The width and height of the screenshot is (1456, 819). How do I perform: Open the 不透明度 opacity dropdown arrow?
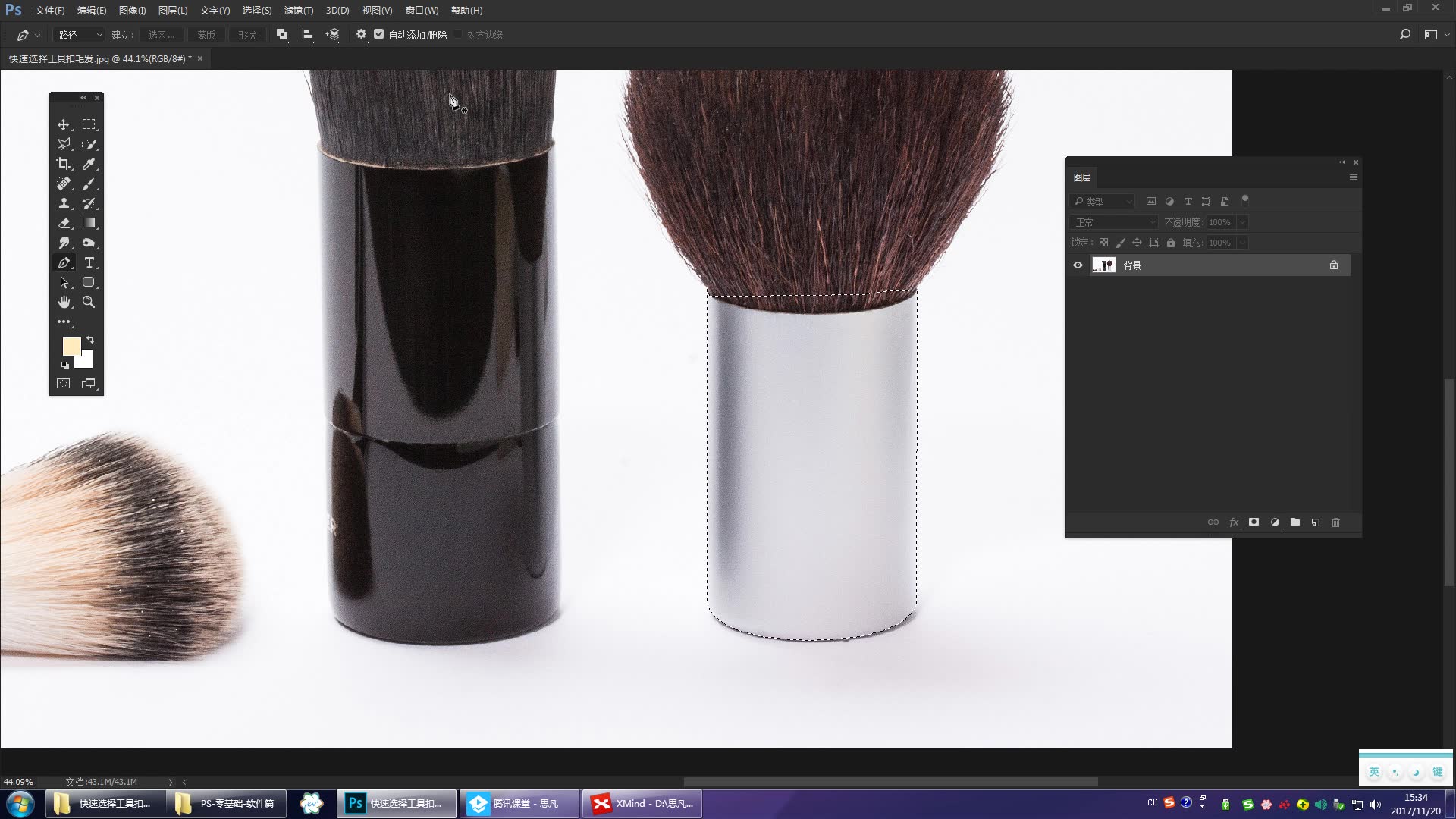pyautogui.click(x=1243, y=222)
